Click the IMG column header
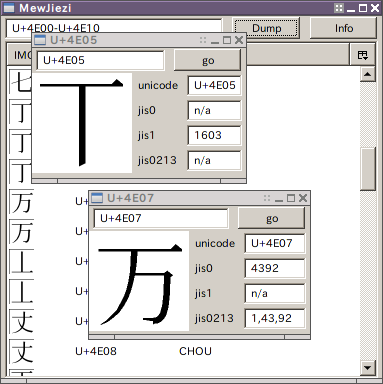The image size is (383, 384). tap(19, 55)
